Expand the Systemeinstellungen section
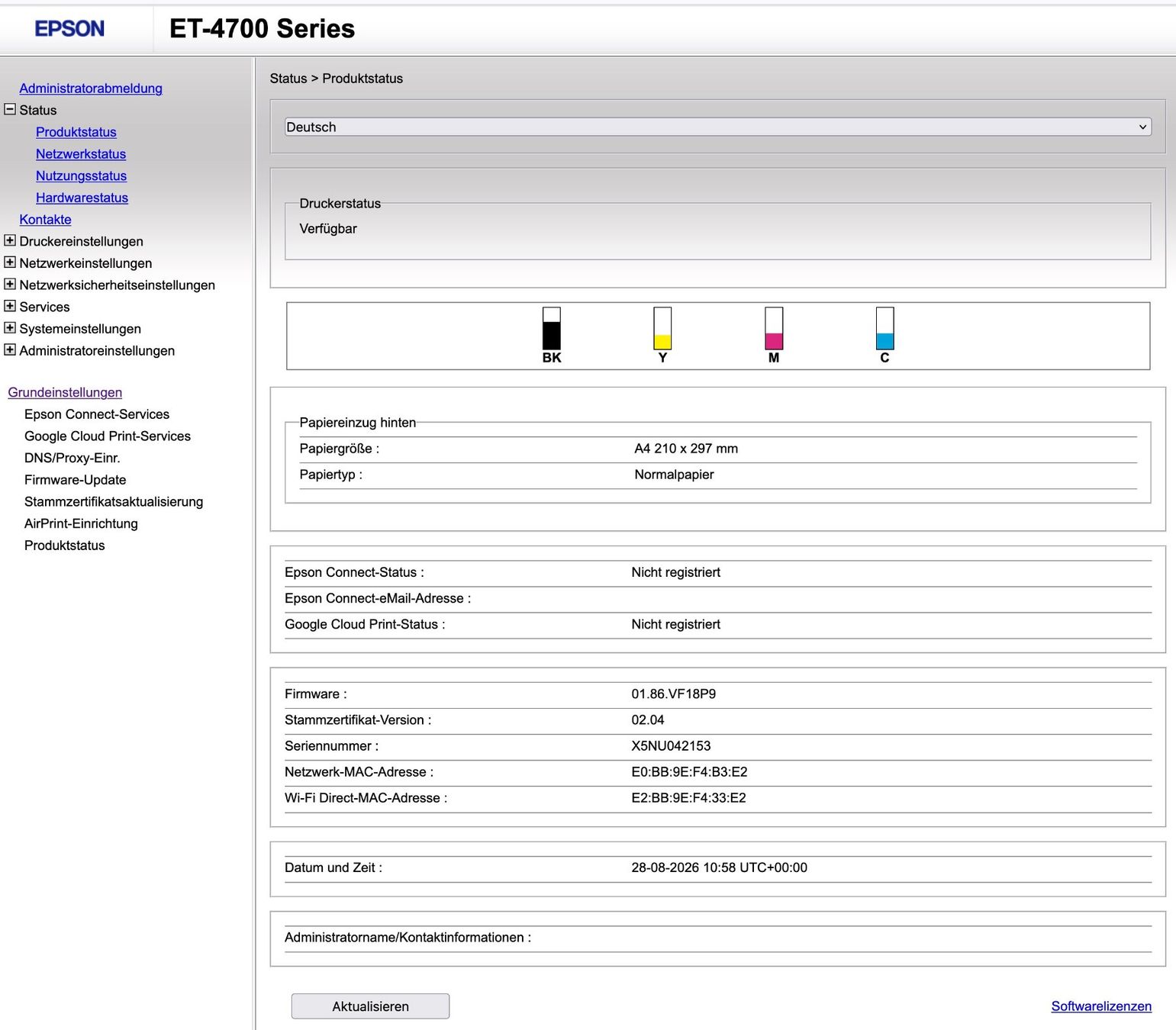 coord(10,328)
